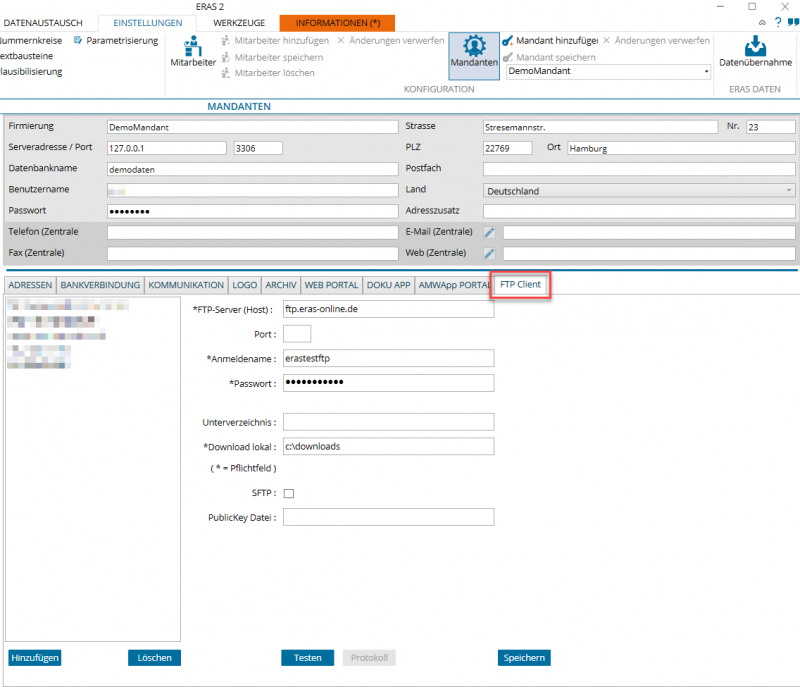The image size is (800, 687).
Task: Click Mitarbeiter hinzufügen
Action: (x=276, y=40)
